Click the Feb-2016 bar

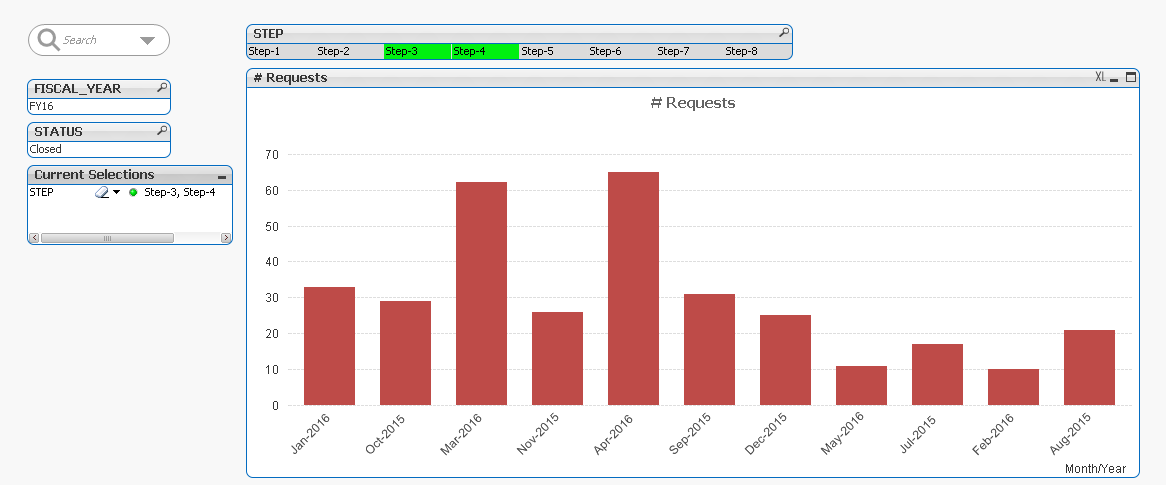click(x=1014, y=388)
